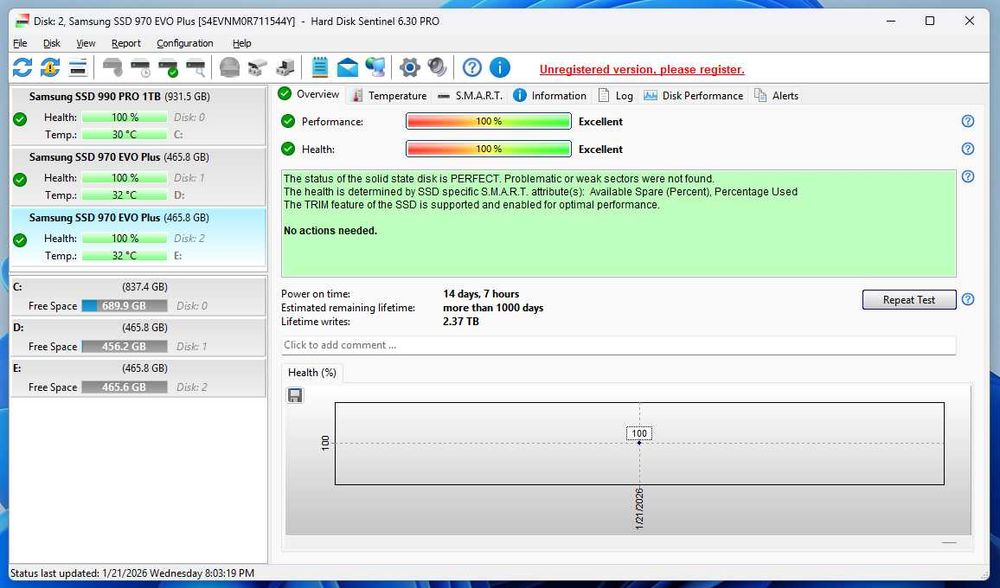The image size is (1000, 588).
Task: Switch to the Disk Performance tab
Action: 693,96
